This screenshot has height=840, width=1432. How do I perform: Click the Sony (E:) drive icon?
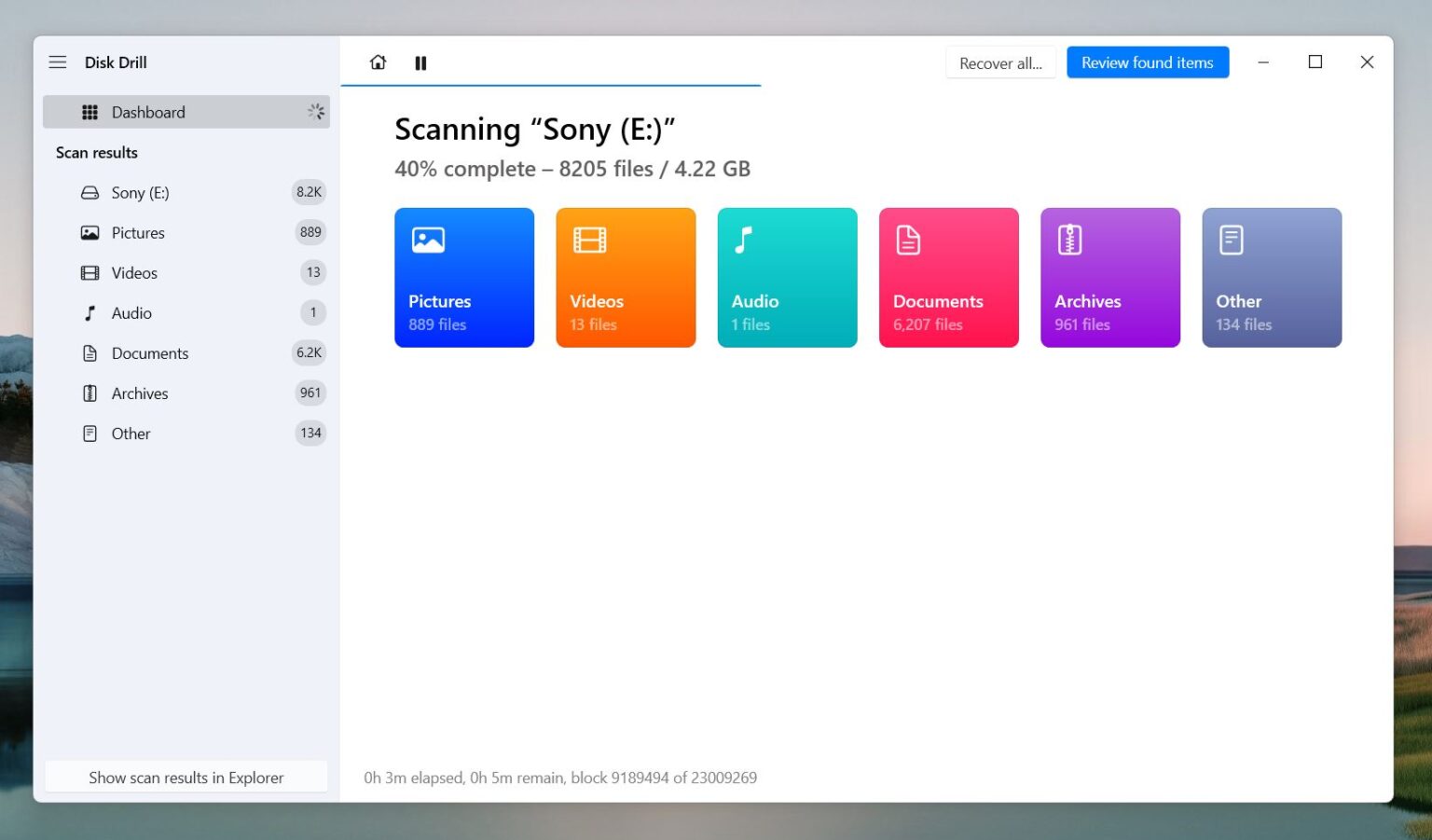89,192
